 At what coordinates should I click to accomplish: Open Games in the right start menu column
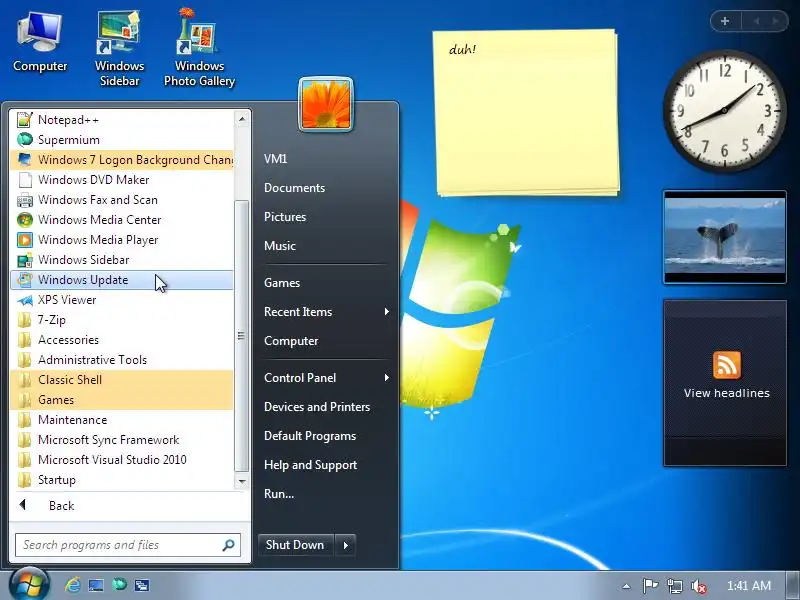coord(282,283)
